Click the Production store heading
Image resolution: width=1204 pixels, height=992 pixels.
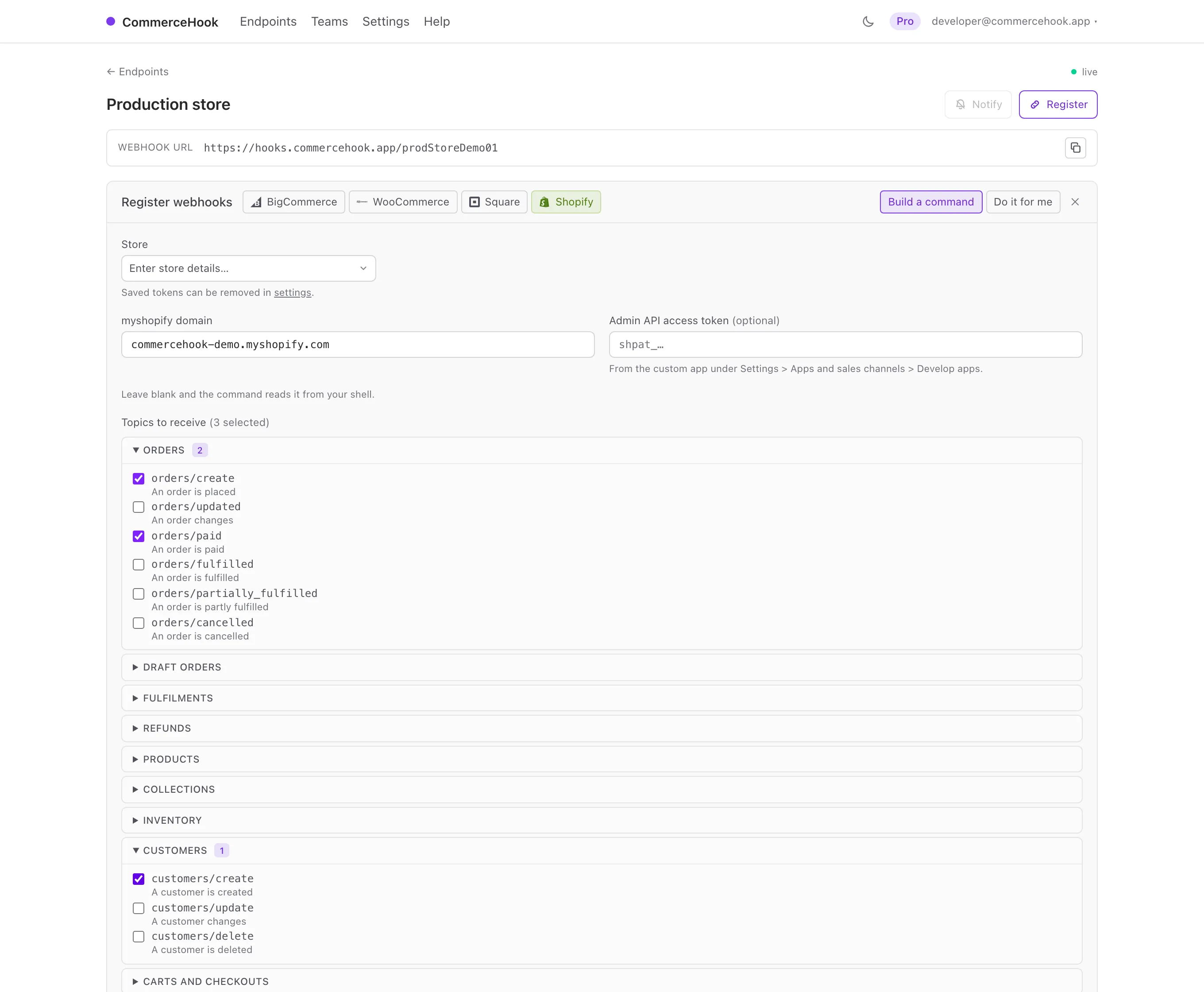coord(169,105)
